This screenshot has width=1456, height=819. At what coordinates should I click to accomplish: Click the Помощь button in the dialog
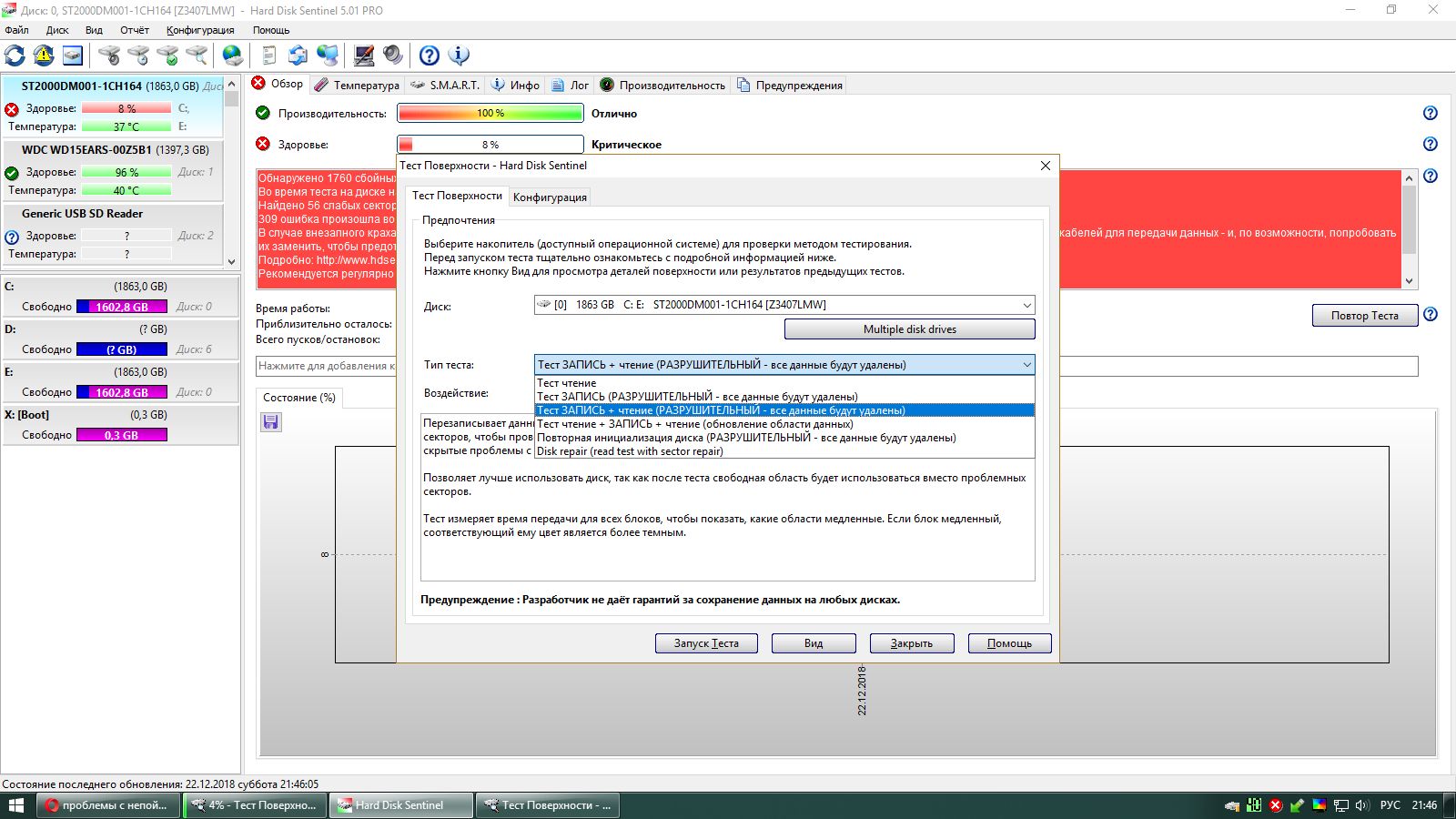point(1010,643)
